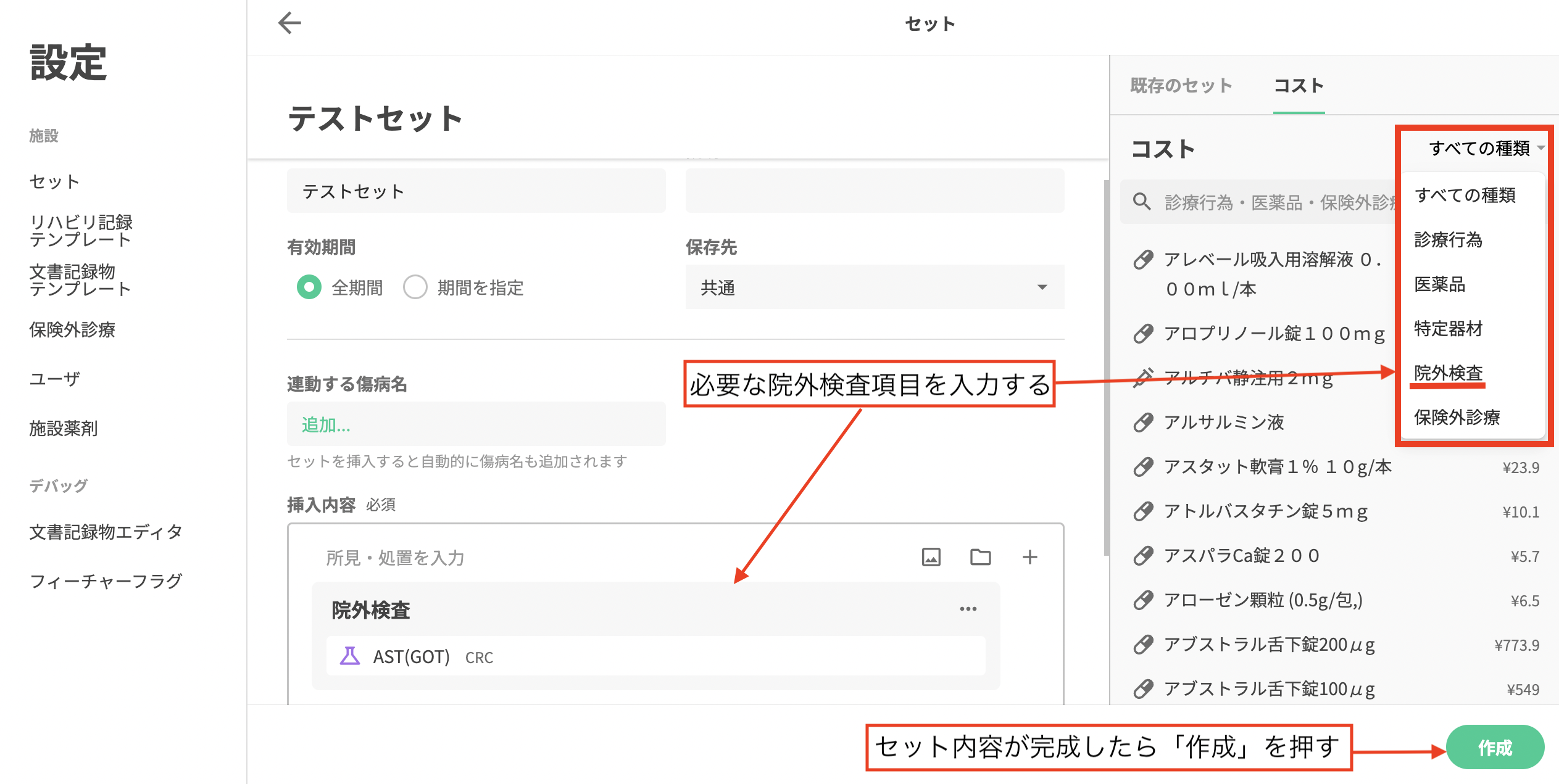Click the flask icon beside AST(GOT)
The height and width of the screenshot is (784, 1559).
tap(350, 656)
